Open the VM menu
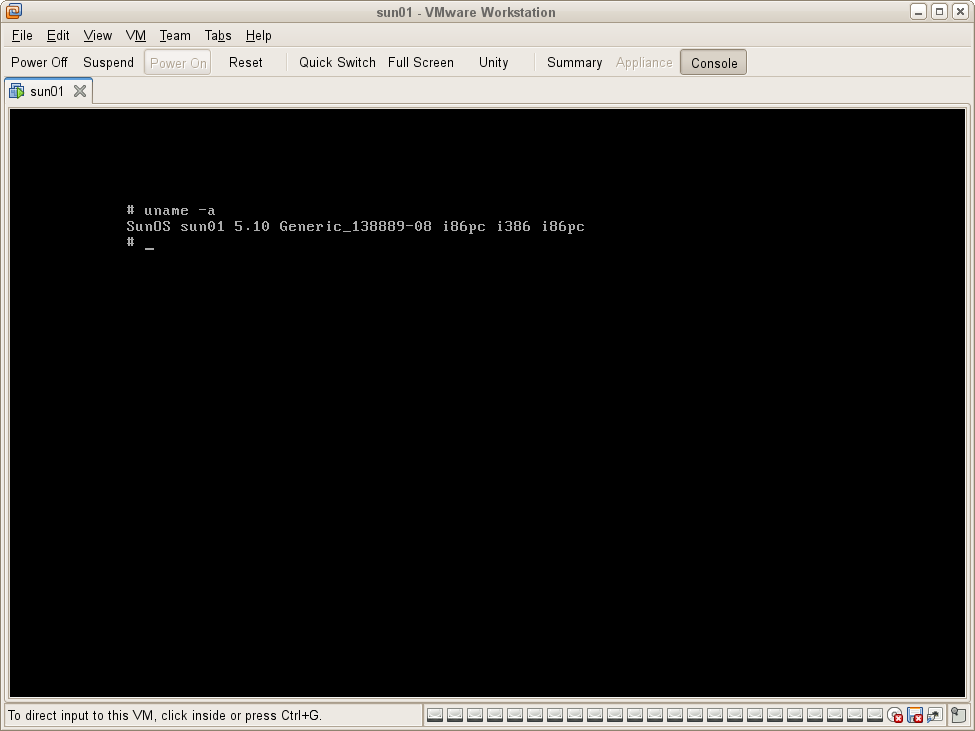975x731 pixels. pos(136,35)
